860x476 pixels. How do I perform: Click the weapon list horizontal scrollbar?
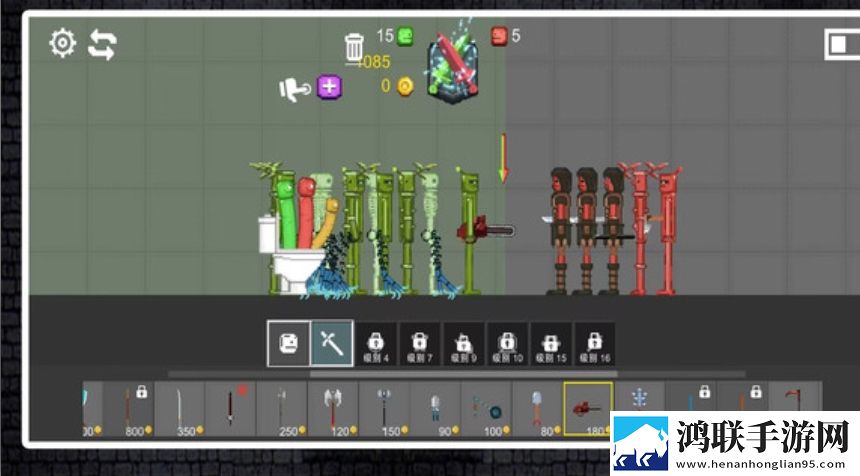click(463, 374)
